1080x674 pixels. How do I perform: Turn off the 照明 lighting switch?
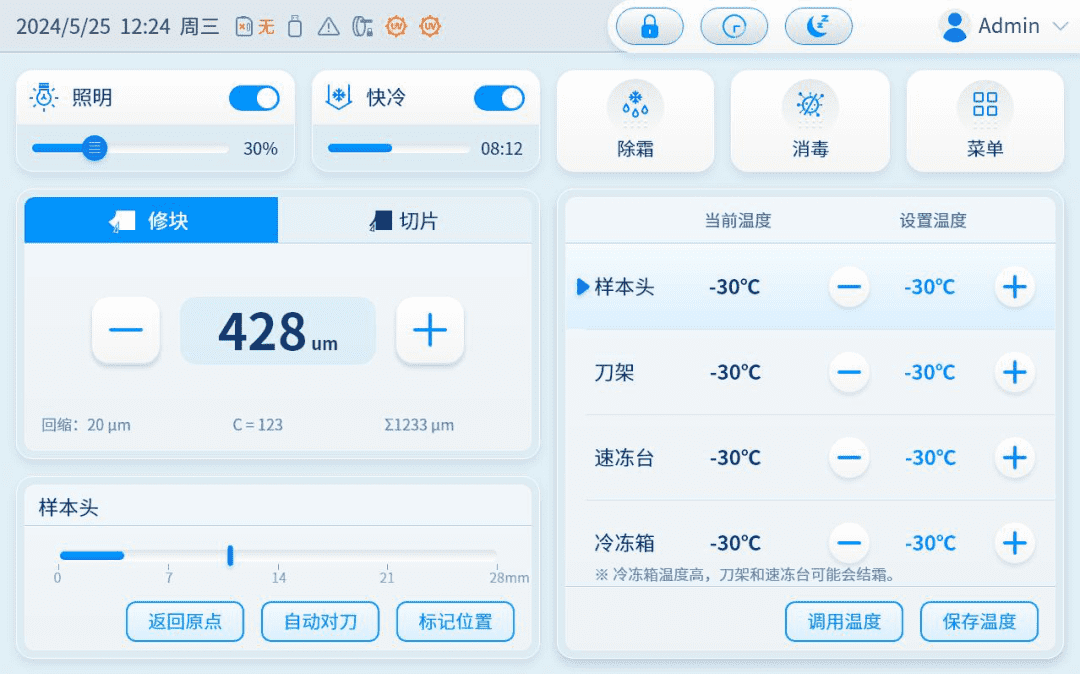tap(254, 98)
